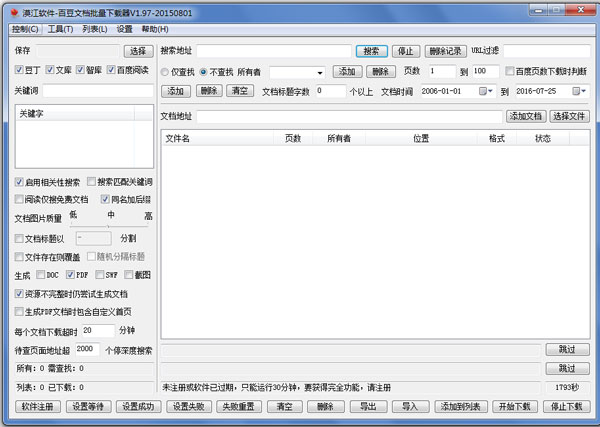
Task: Click the 搜索地址 input field
Action: tap(273, 50)
